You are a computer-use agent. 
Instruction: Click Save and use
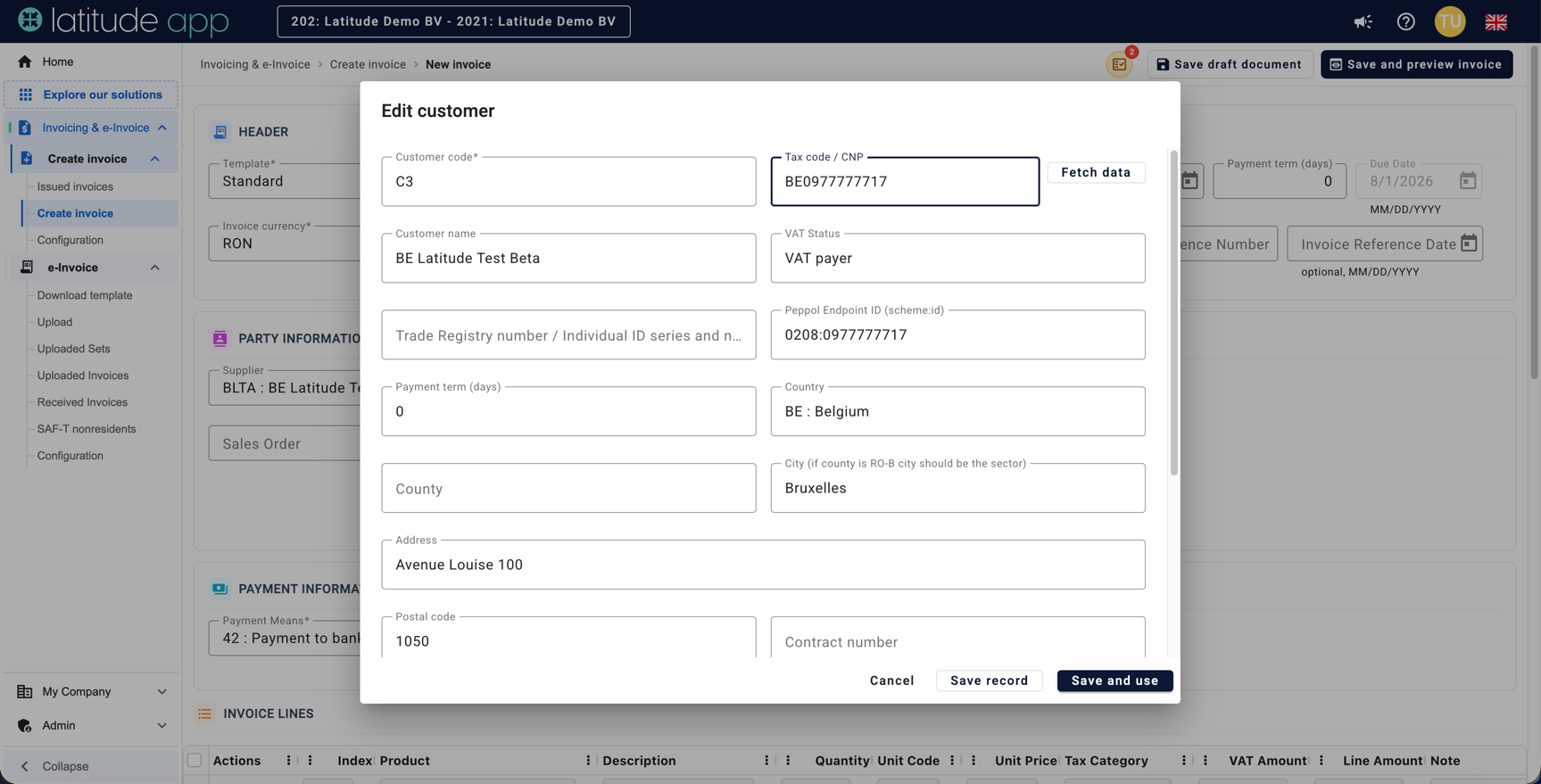pos(1114,681)
